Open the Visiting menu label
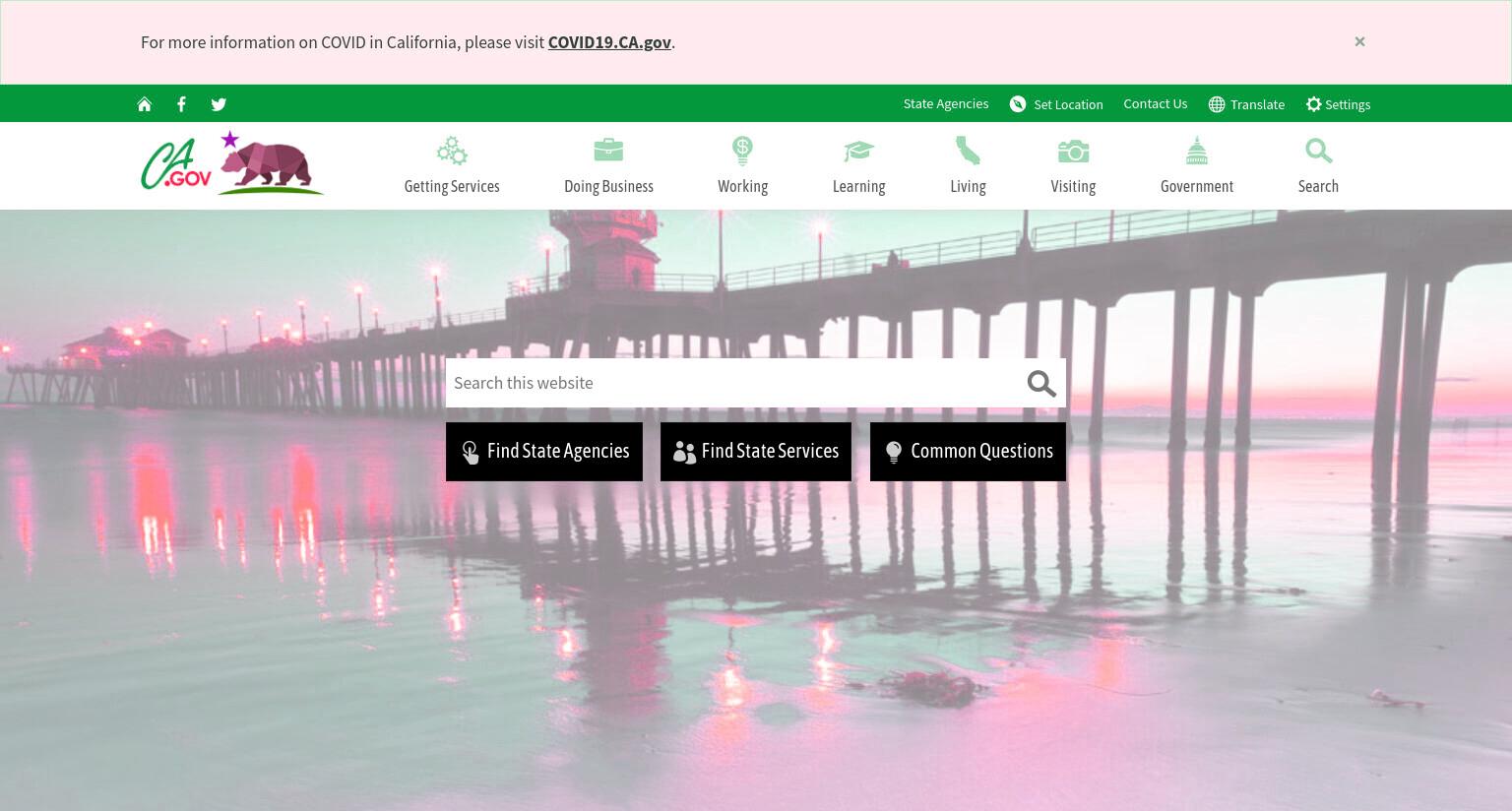 tap(1073, 186)
